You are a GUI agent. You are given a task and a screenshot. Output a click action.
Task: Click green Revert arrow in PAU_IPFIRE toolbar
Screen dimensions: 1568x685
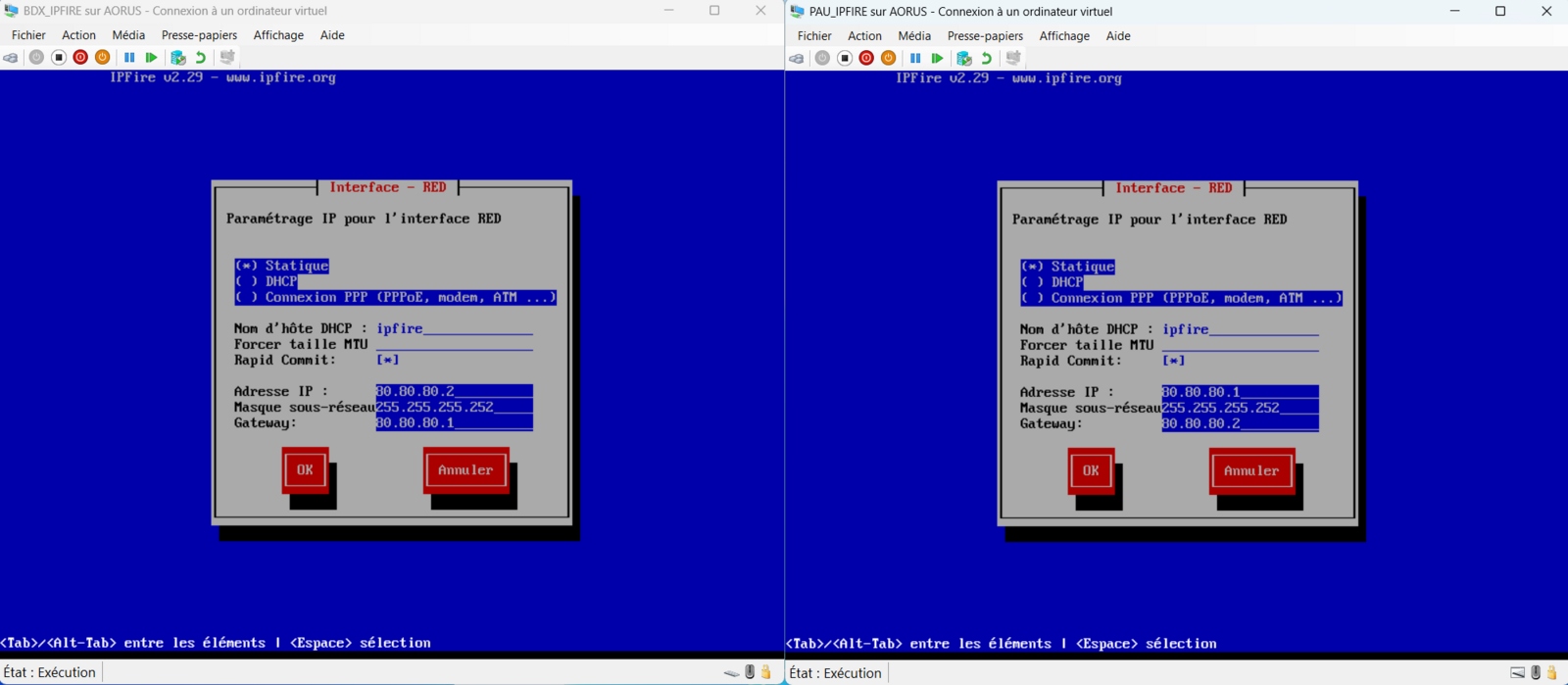(987, 59)
